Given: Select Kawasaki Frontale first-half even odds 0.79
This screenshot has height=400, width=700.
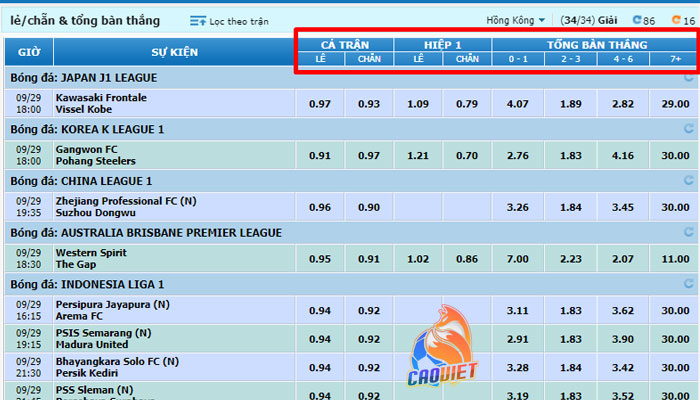Looking at the screenshot, I should [x=467, y=104].
